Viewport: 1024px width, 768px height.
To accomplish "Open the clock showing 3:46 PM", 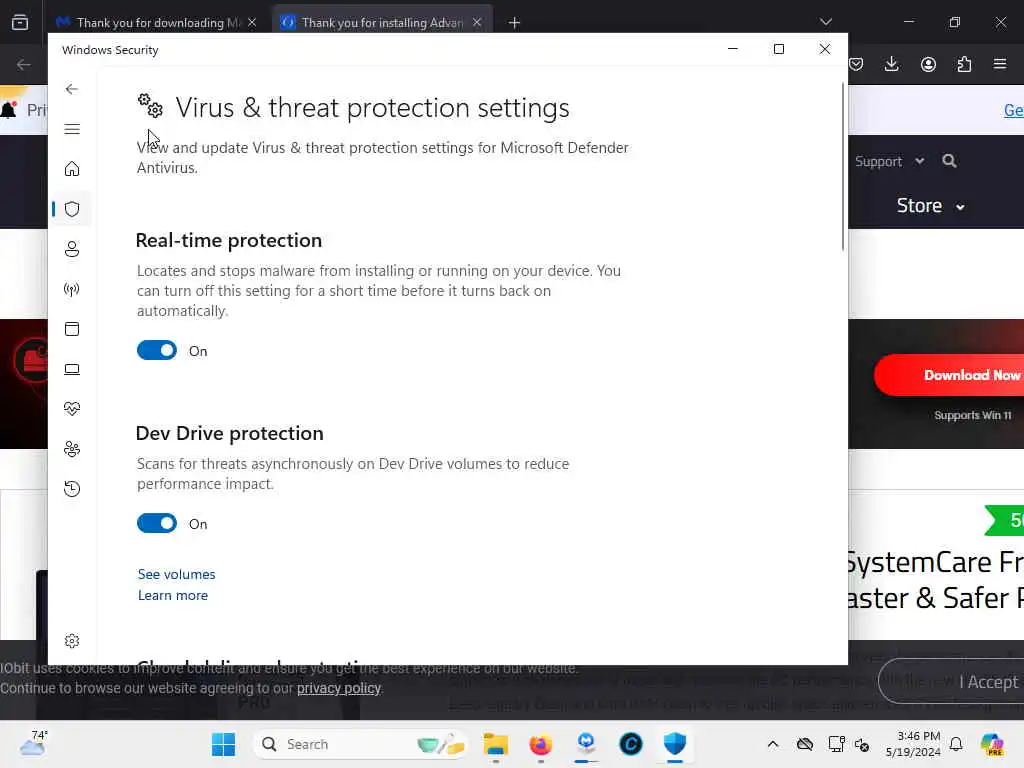I will click(913, 744).
